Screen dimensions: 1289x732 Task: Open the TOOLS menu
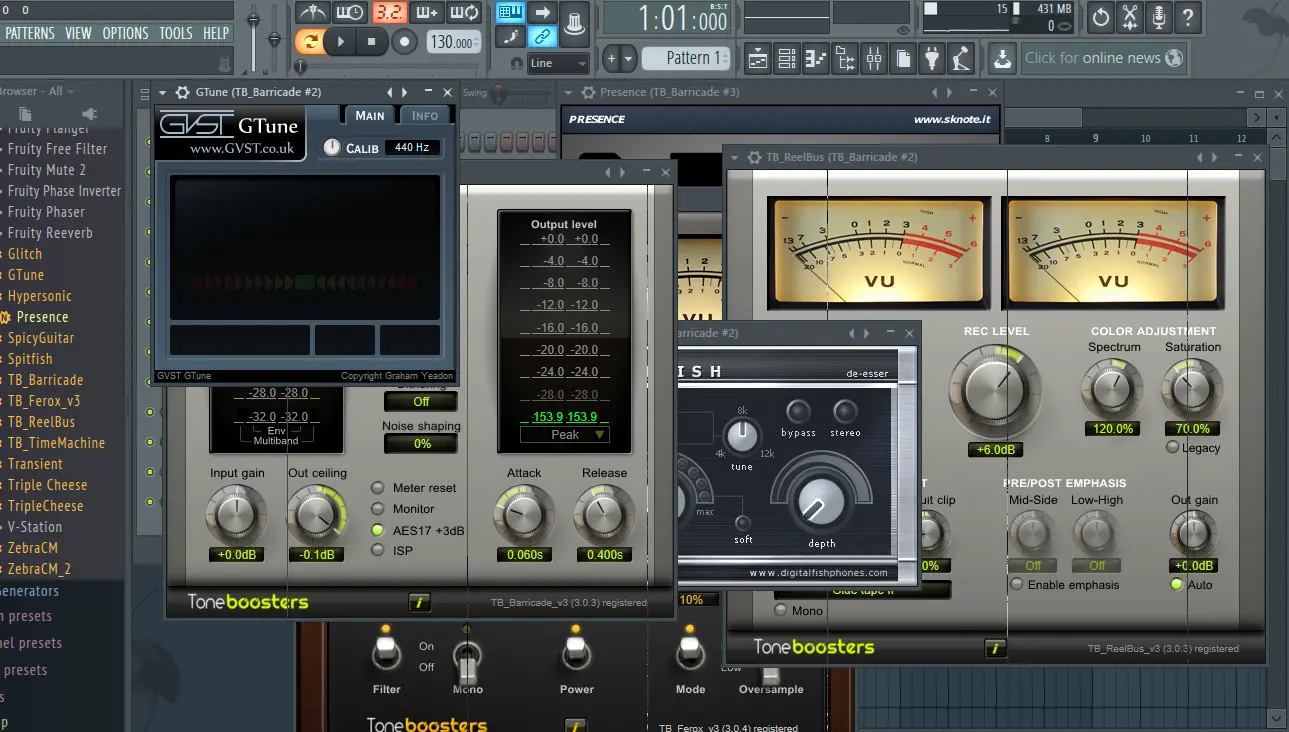176,33
